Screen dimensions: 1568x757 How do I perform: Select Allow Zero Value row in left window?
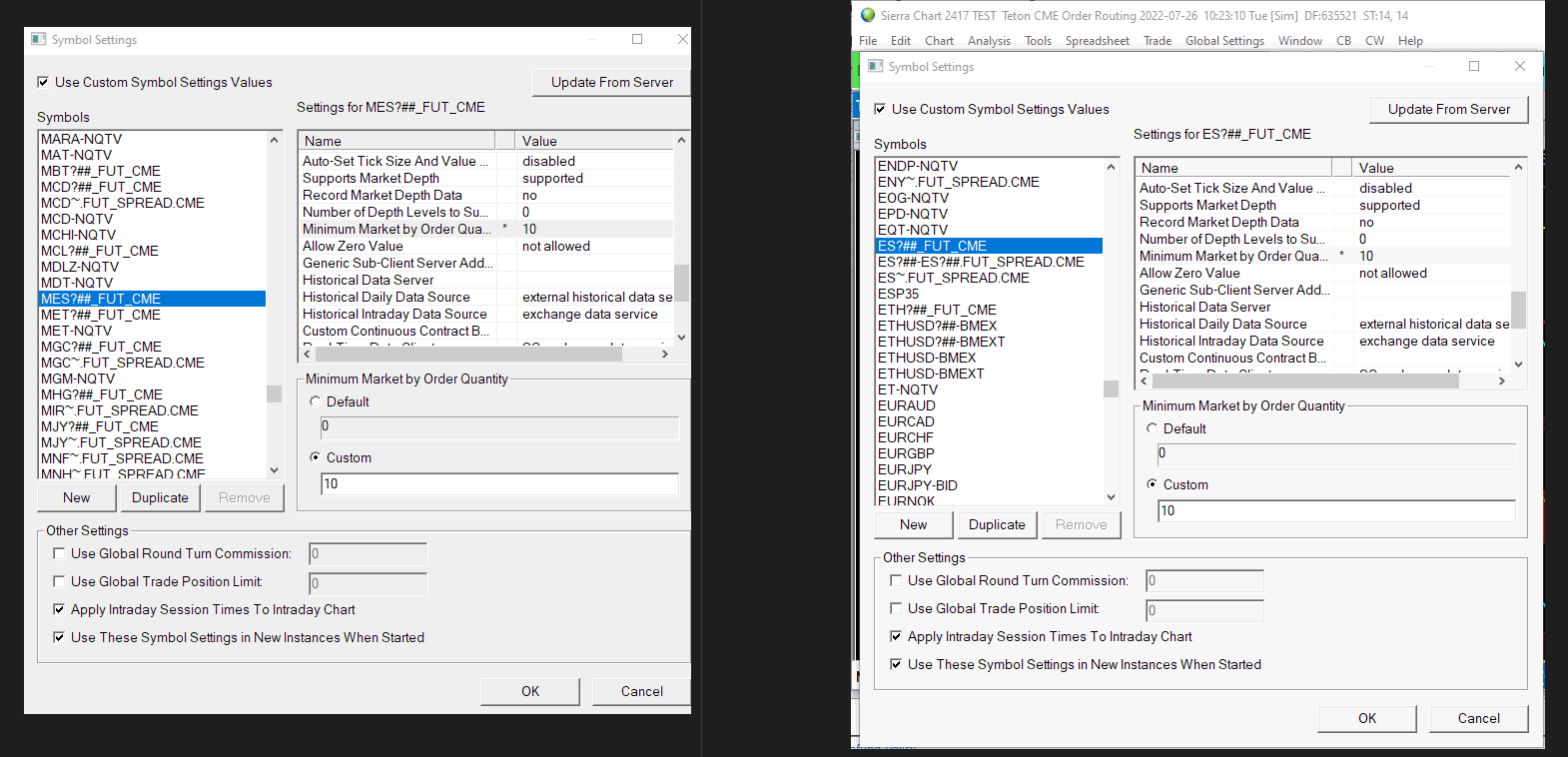pos(486,246)
